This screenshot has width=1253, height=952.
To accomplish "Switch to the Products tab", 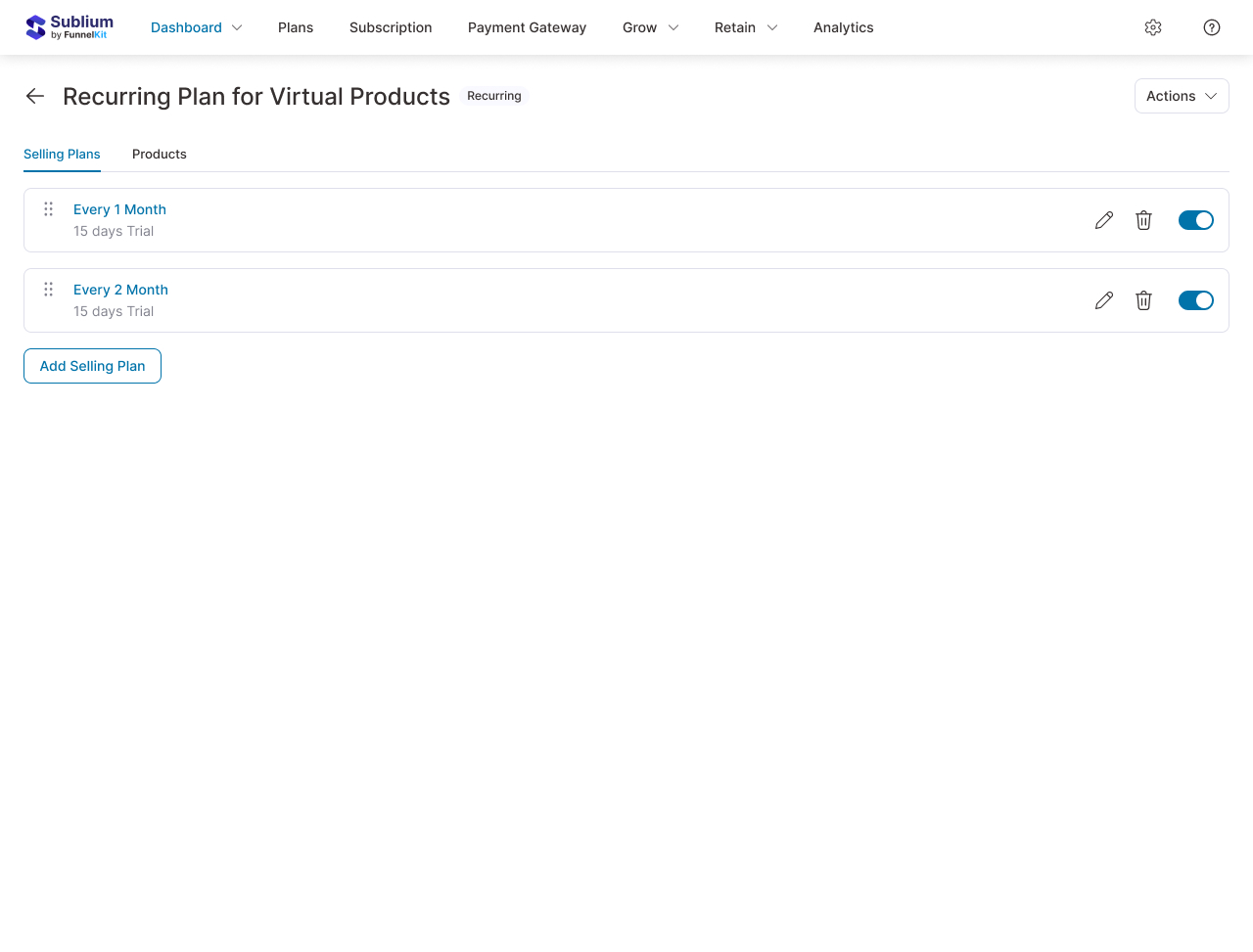I will click(159, 154).
